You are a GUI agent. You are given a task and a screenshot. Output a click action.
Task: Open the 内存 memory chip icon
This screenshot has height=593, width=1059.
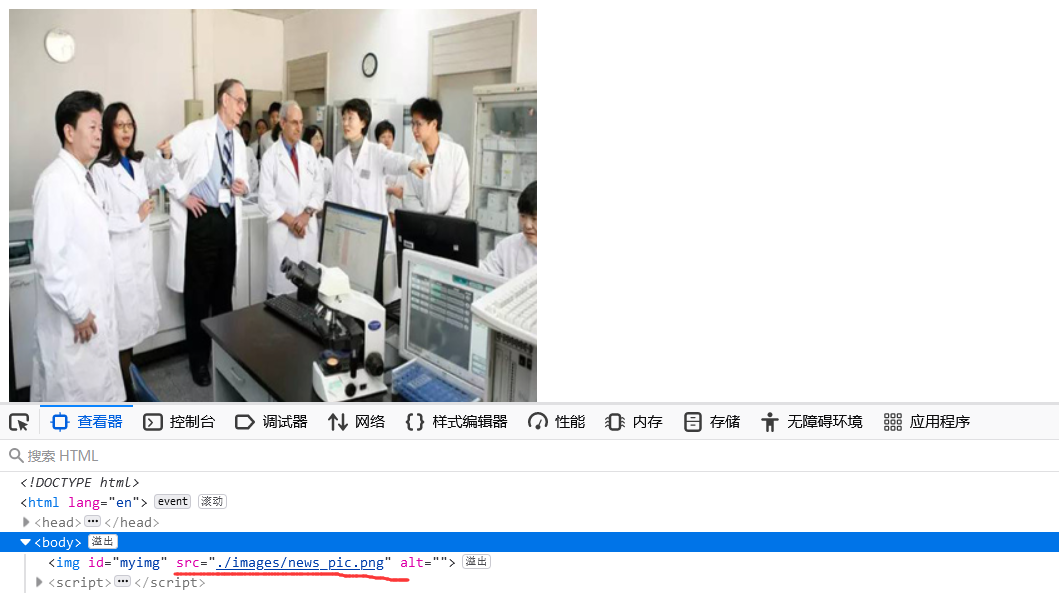point(615,422)
